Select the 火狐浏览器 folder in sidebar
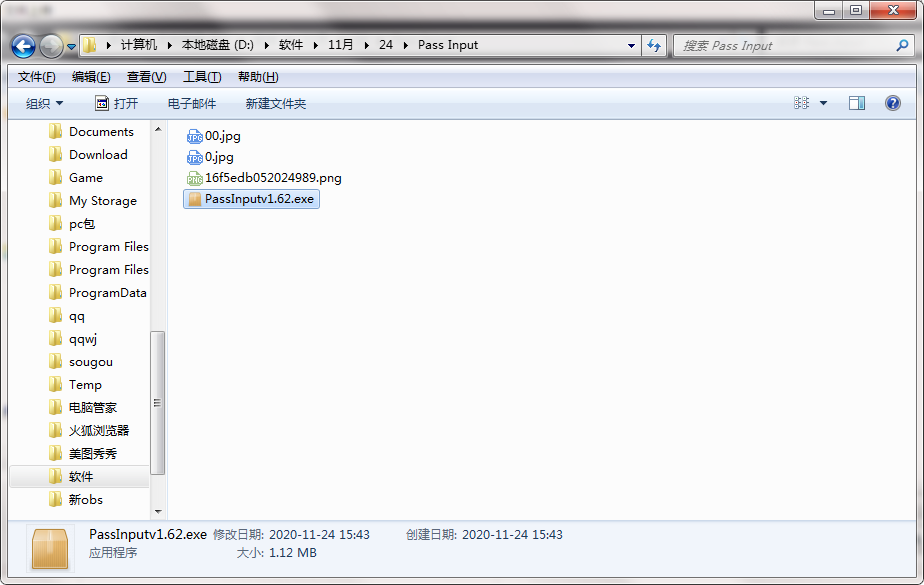This screenshot has width=924, height=585. pos(99,431)
